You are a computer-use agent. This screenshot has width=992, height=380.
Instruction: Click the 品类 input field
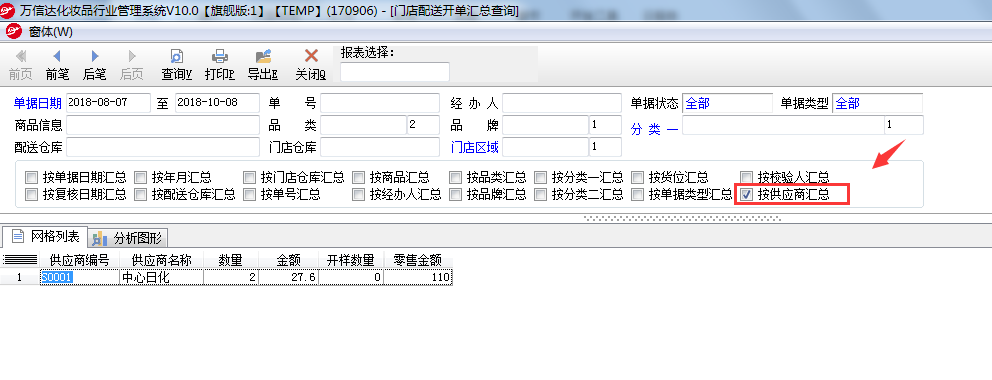click(363, 125)
